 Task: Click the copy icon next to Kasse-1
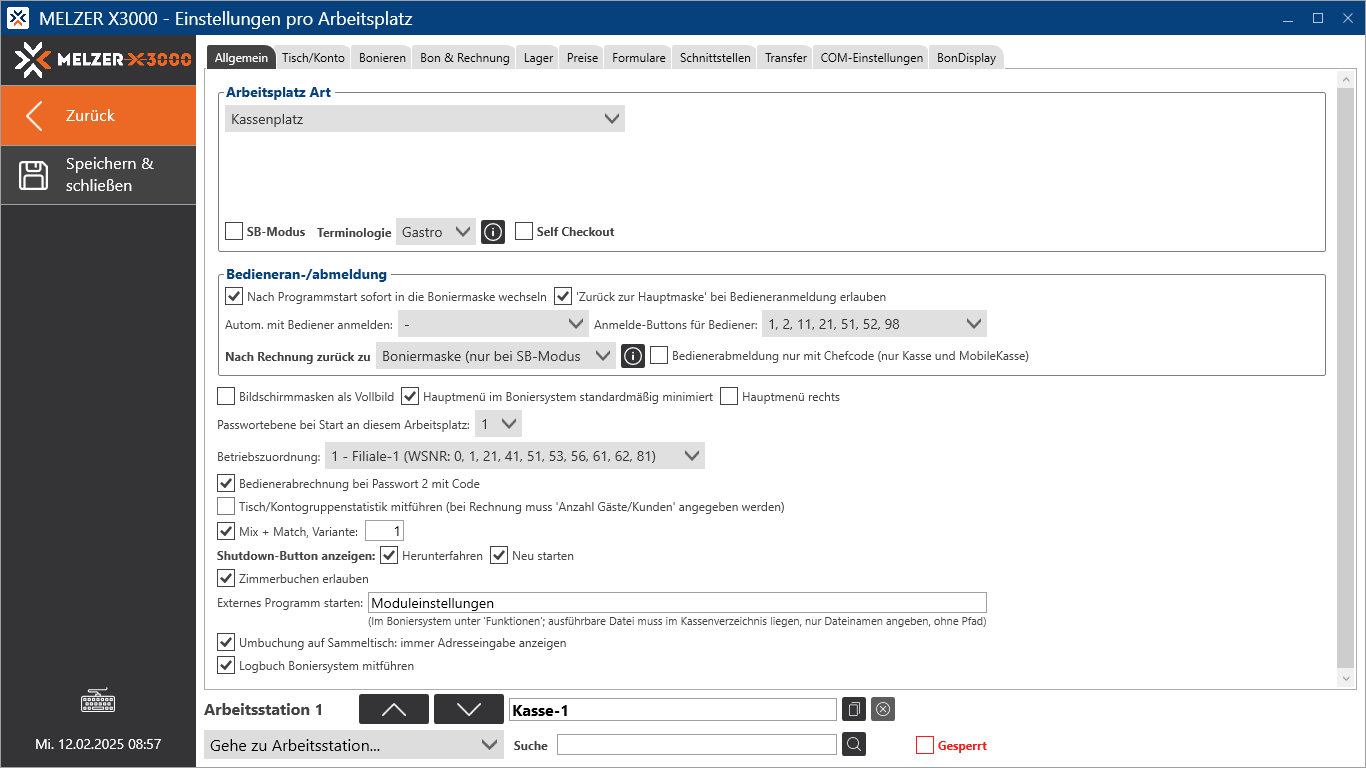click(854, 709)
